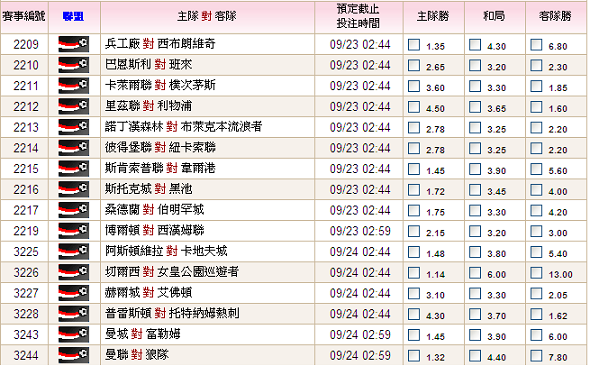Check draw 3.25 box for match 2213
The image size is (590, 366).
pyautogui.click(x=475, y=128)
